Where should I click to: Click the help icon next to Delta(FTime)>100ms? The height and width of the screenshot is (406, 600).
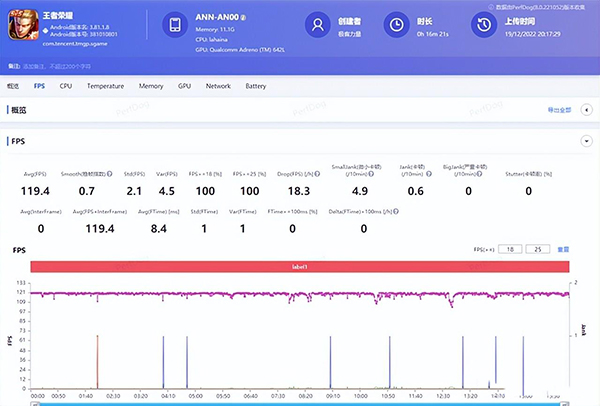pos(395,212)
